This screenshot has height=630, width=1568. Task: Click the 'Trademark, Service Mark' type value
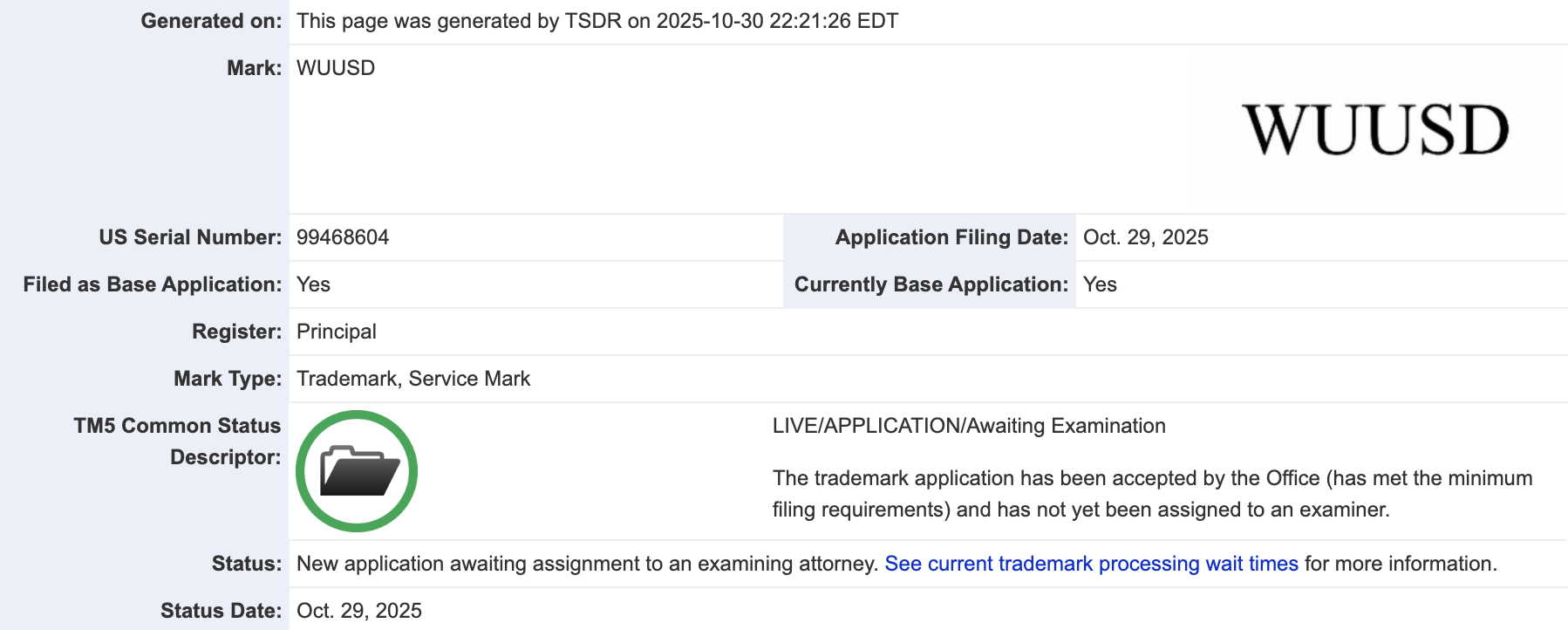pos(413,379)
